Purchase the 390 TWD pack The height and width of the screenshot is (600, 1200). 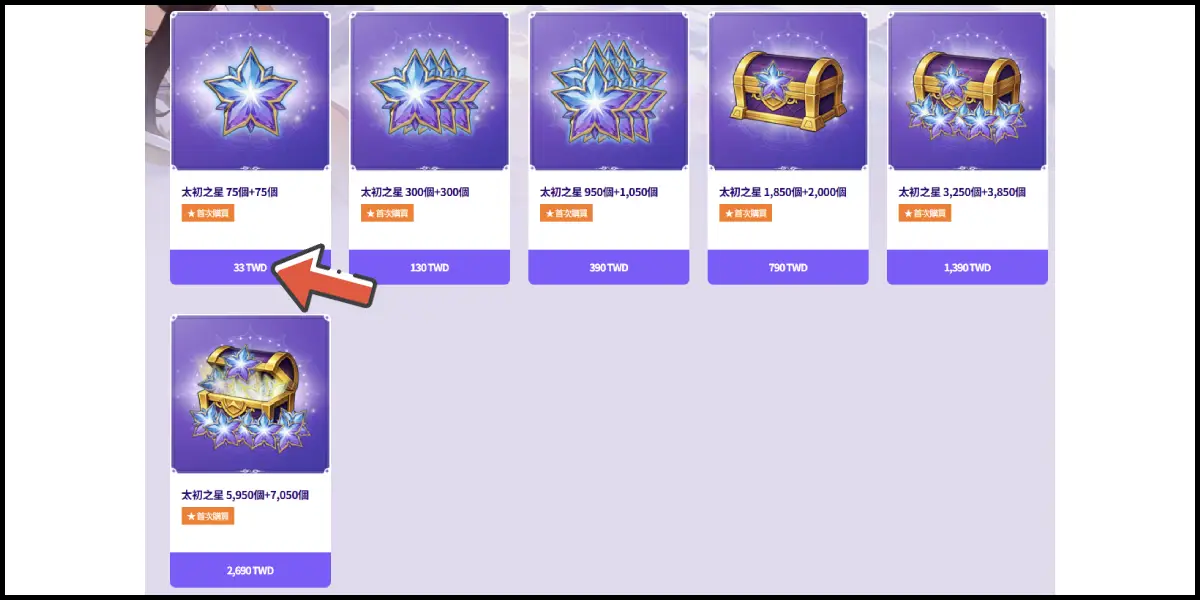click(x=609, y=267)
